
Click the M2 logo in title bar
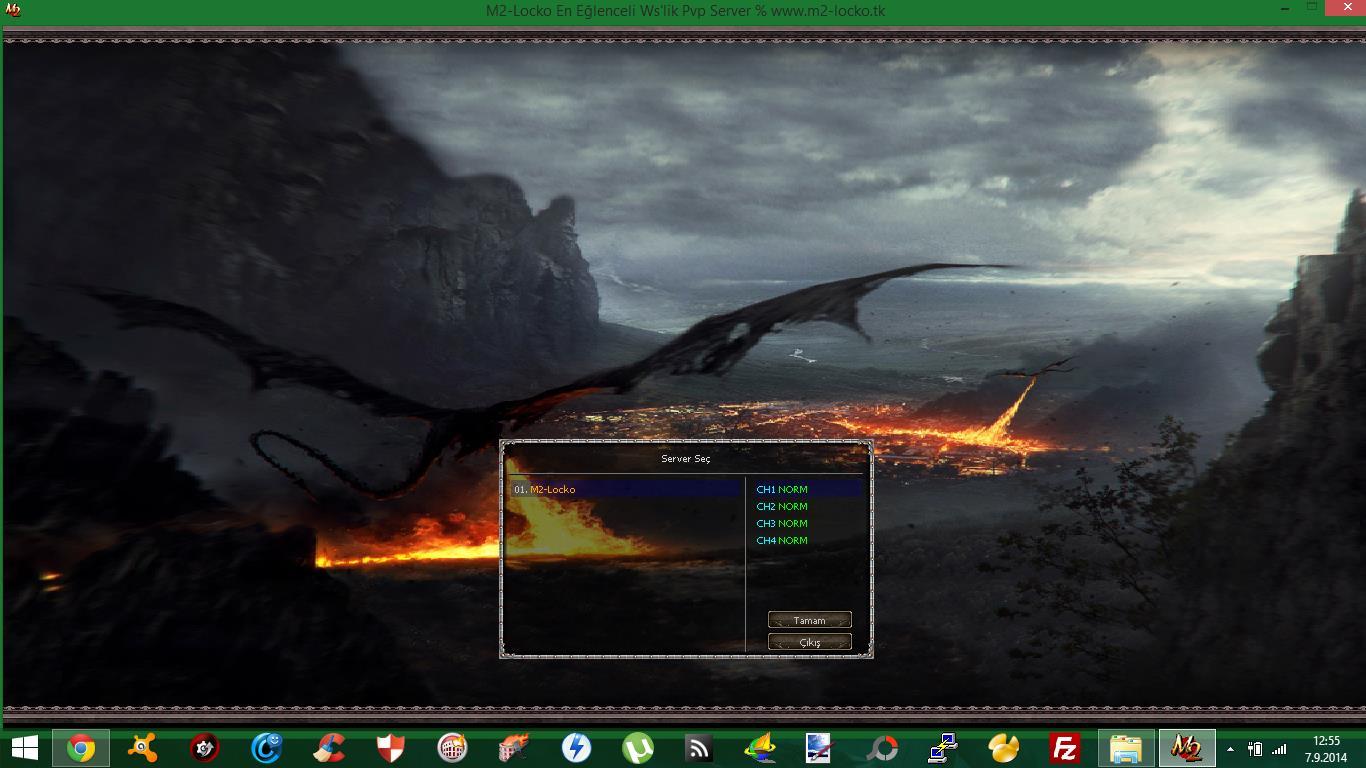(13, 10)
